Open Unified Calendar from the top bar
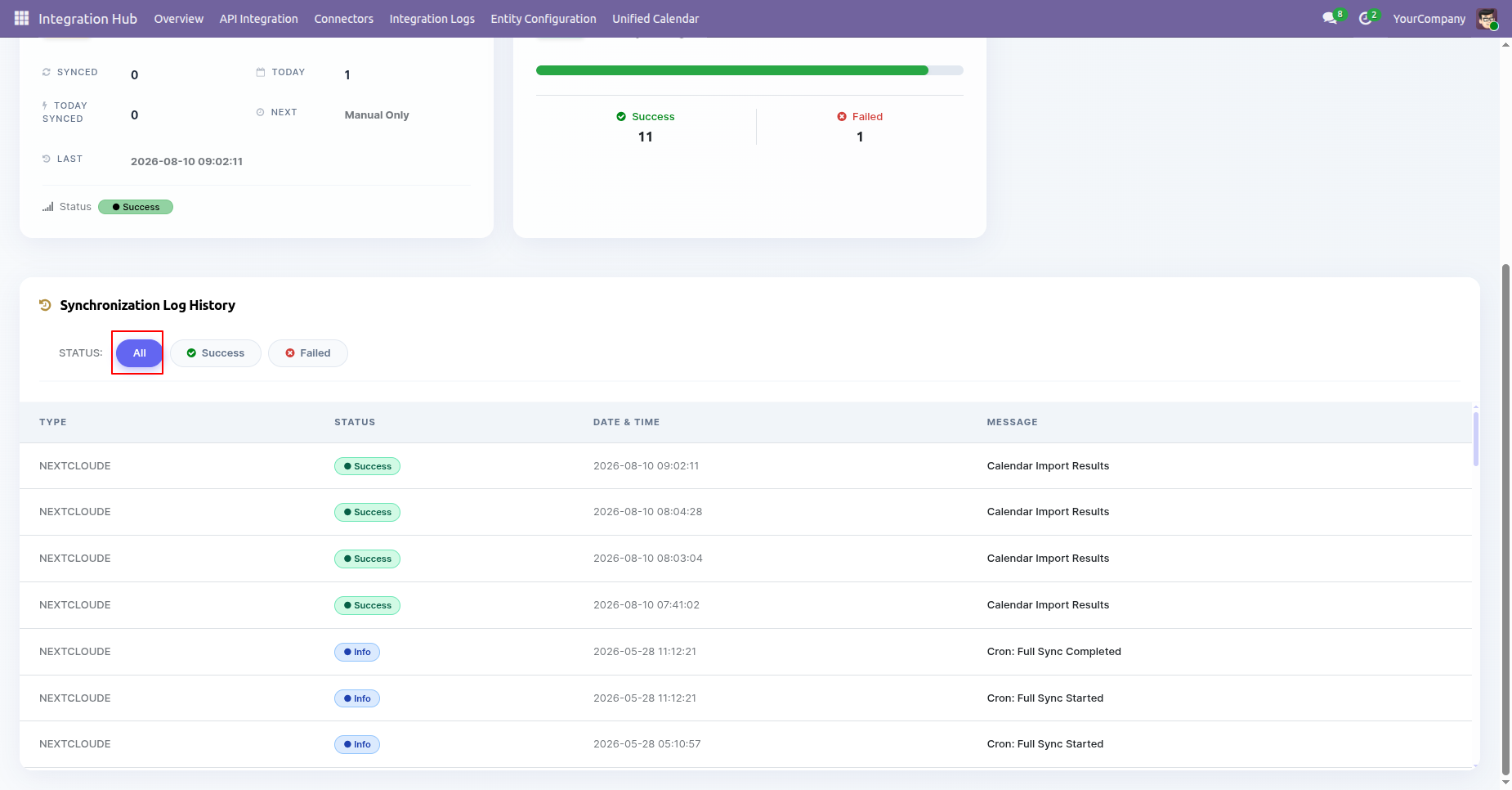This screenshot has height=790, width=1512. (655, 19)
